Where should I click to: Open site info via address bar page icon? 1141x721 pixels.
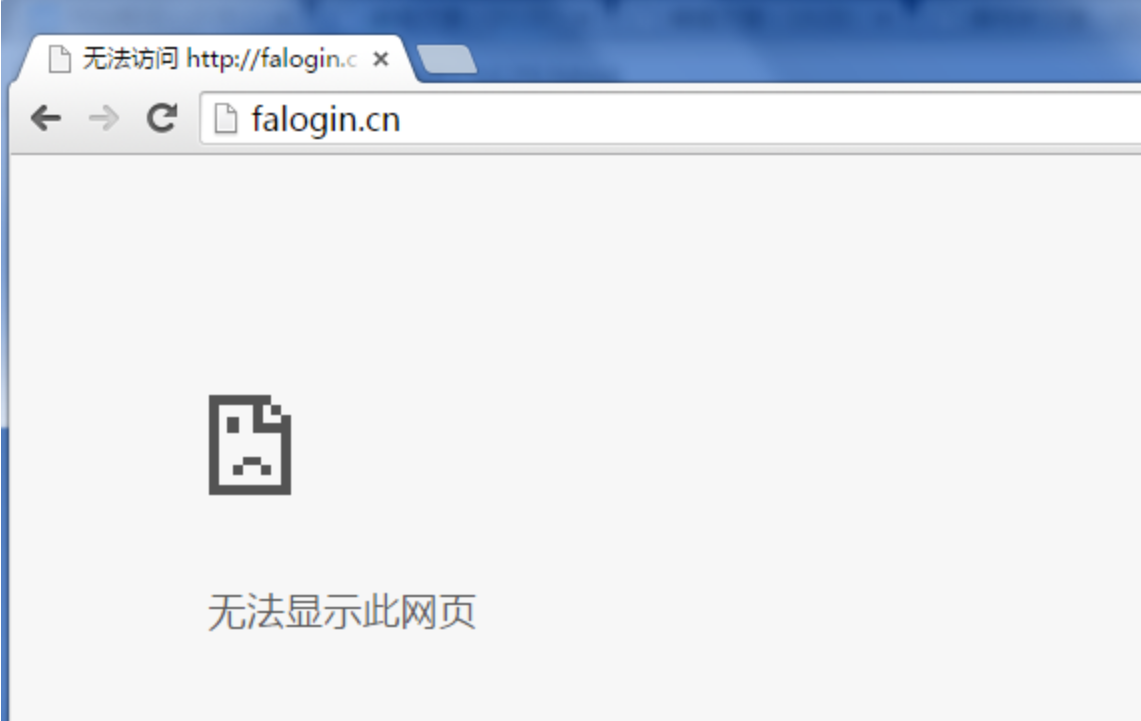(226, 119)
